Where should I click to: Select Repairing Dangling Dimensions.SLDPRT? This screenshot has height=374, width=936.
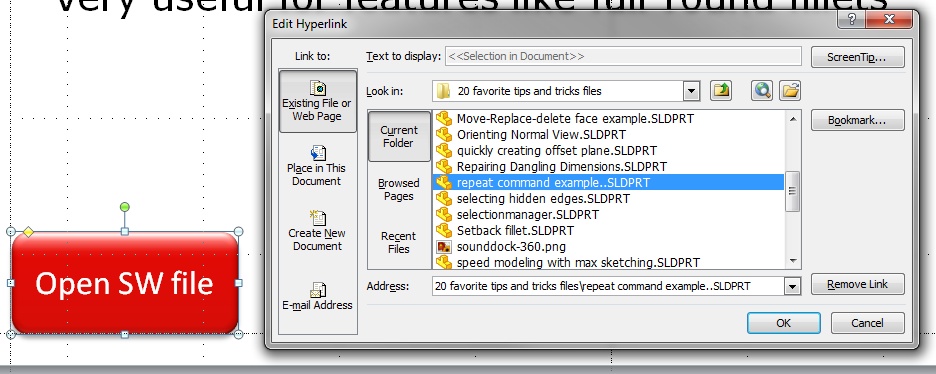(x=608, y=166)
